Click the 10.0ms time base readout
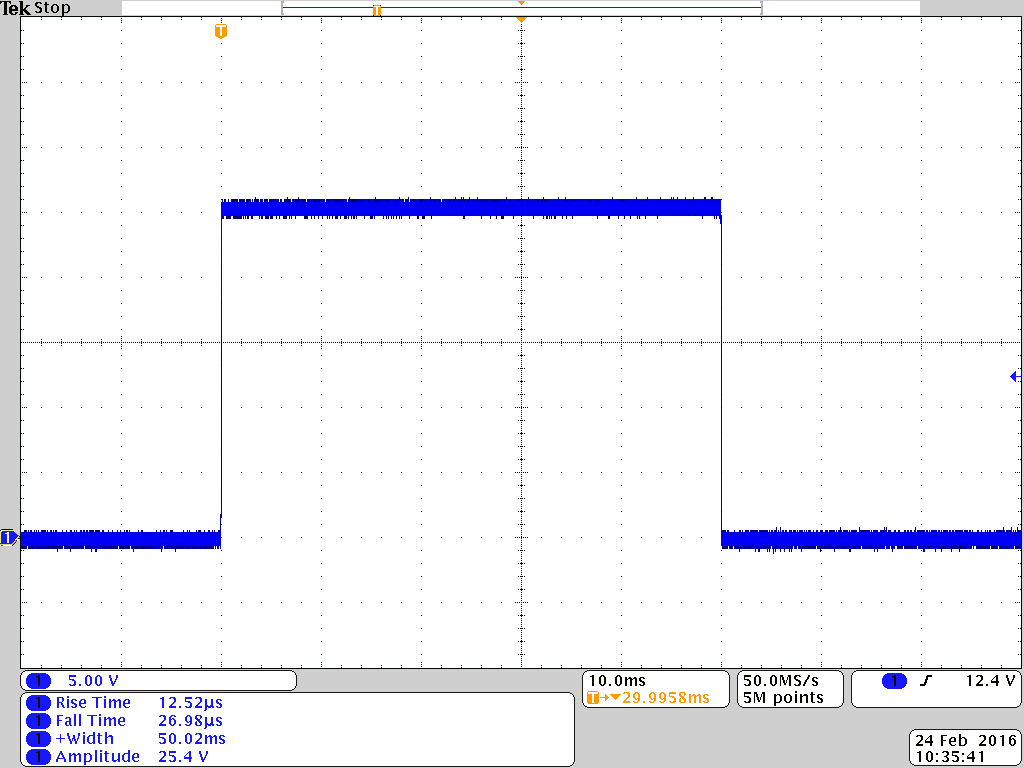This screenshot has width=1024, height=768. pyautogui.click(x=617, y=681)
